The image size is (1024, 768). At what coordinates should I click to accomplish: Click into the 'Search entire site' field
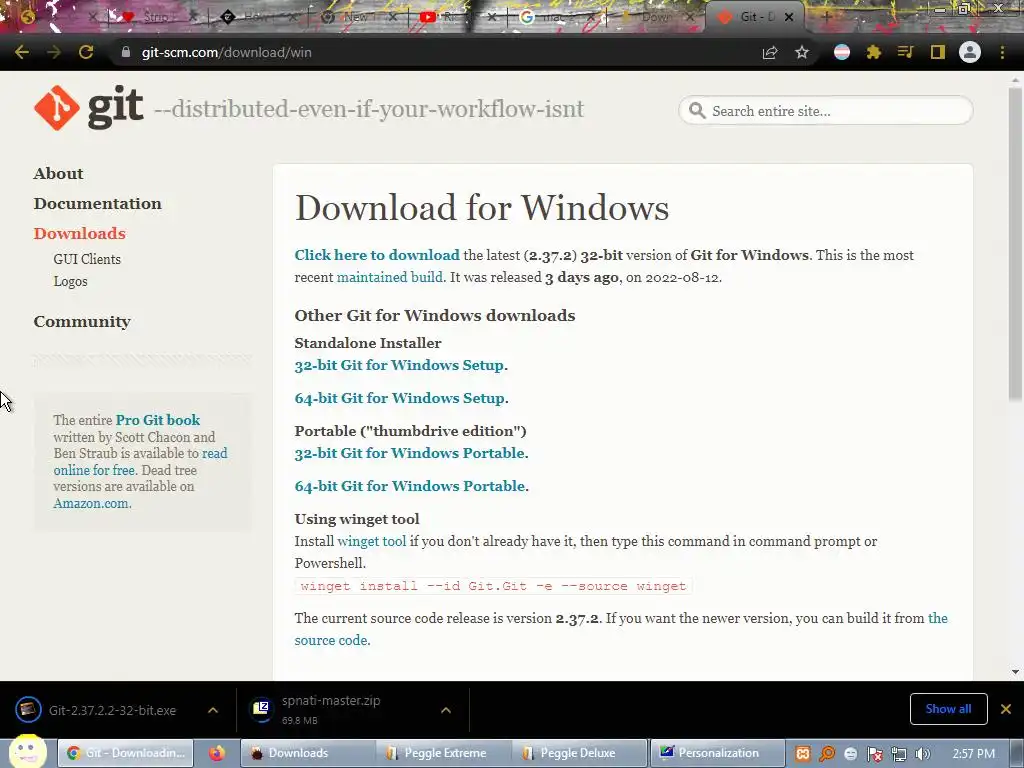pos(825,110)
